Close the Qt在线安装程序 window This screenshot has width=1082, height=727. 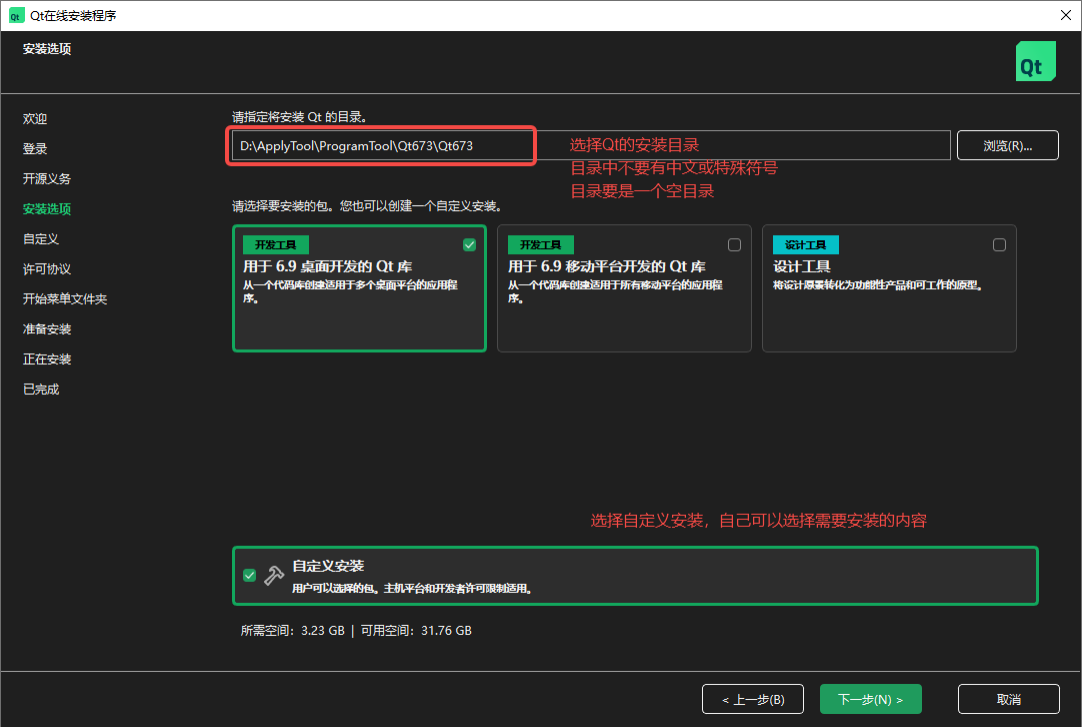click(1065, 15)
